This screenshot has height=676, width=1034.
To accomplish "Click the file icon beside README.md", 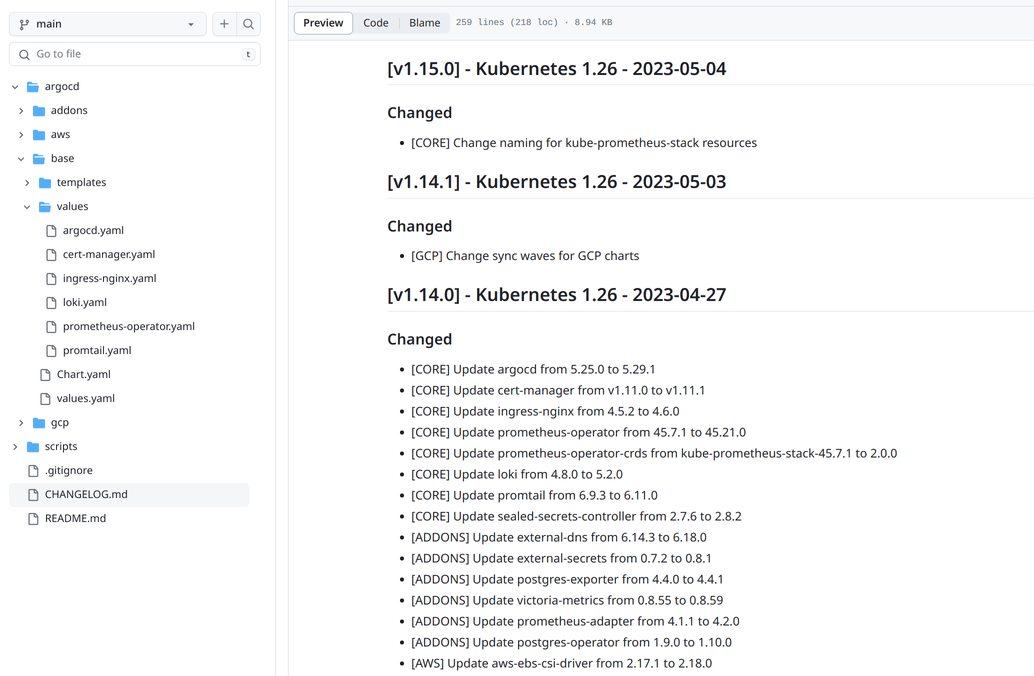I will coord(34,518).
